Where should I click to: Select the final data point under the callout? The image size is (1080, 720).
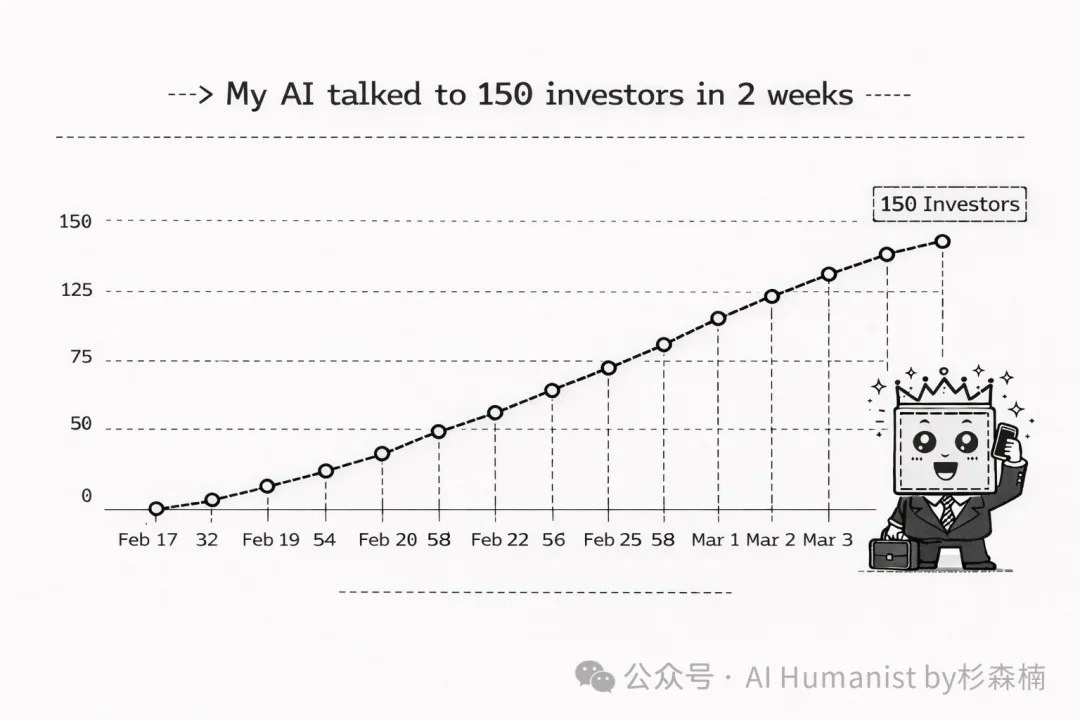[x=942, y=241]
